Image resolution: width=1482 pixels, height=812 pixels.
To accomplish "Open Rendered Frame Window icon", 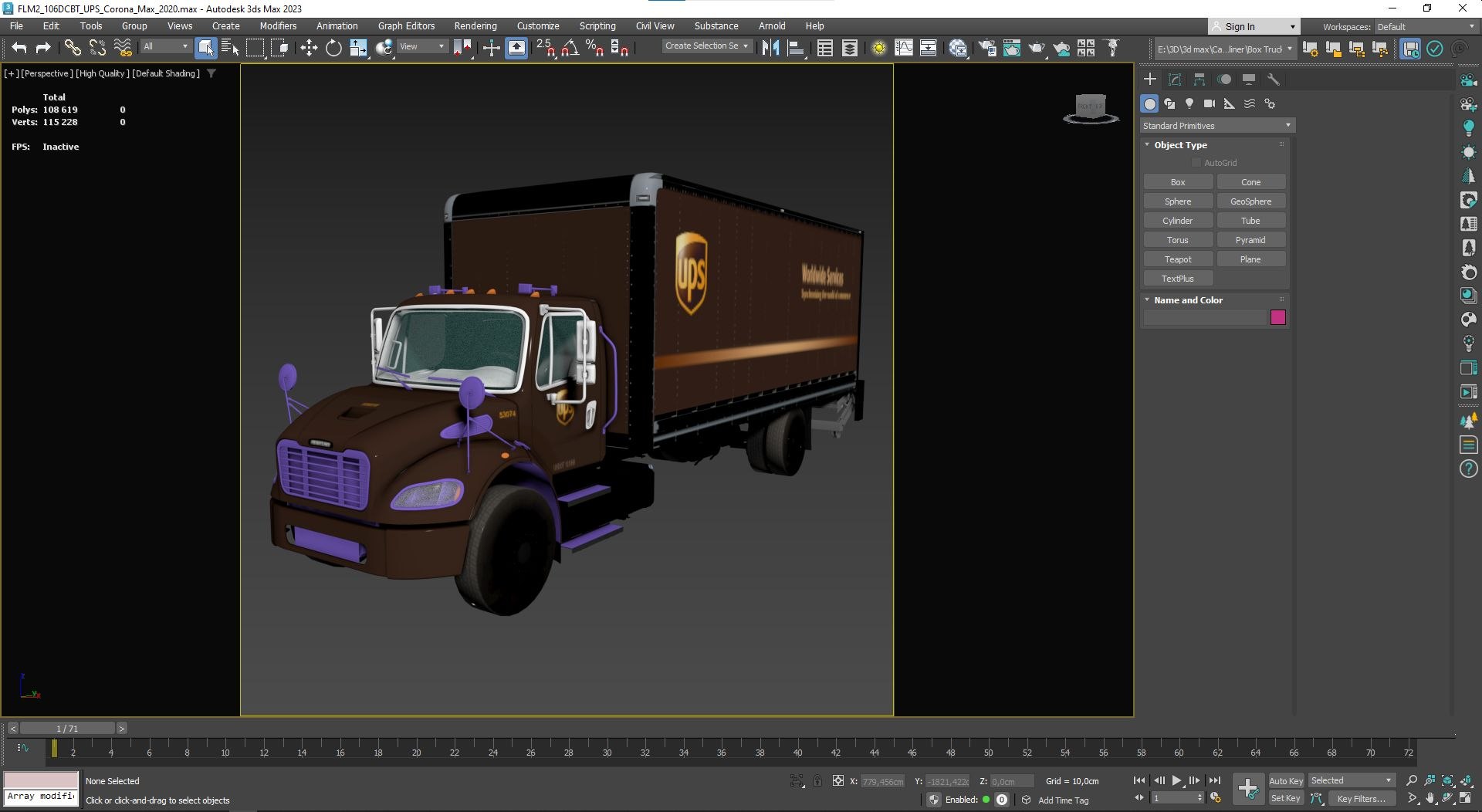I will click(x=1012, y=48).
